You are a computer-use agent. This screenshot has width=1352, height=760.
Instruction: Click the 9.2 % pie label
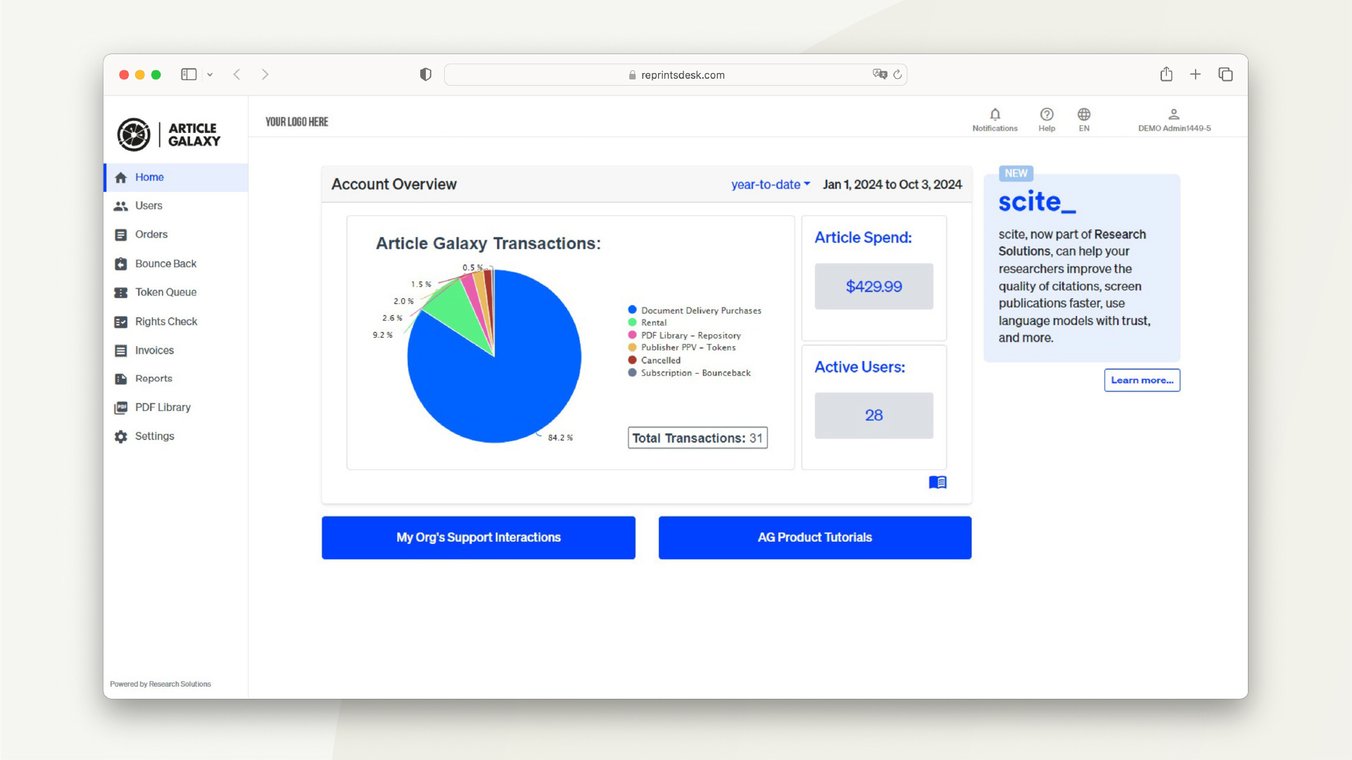pos(383,335)
